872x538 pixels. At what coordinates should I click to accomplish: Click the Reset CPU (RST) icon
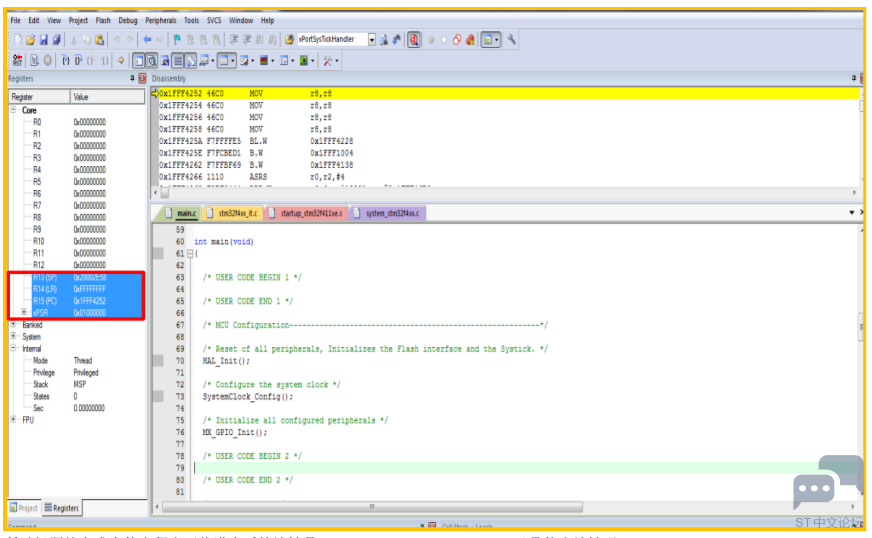click(x=17, y=60)
